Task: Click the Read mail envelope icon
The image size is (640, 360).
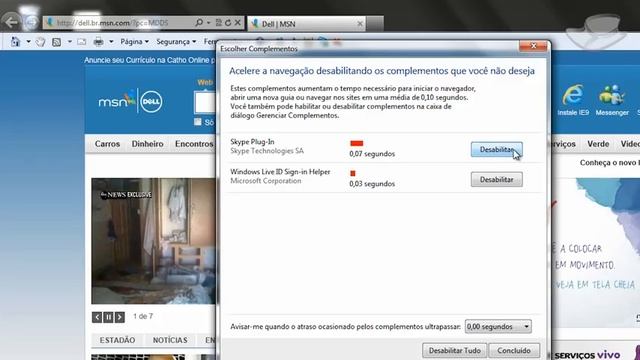Action: pos(82,42)
